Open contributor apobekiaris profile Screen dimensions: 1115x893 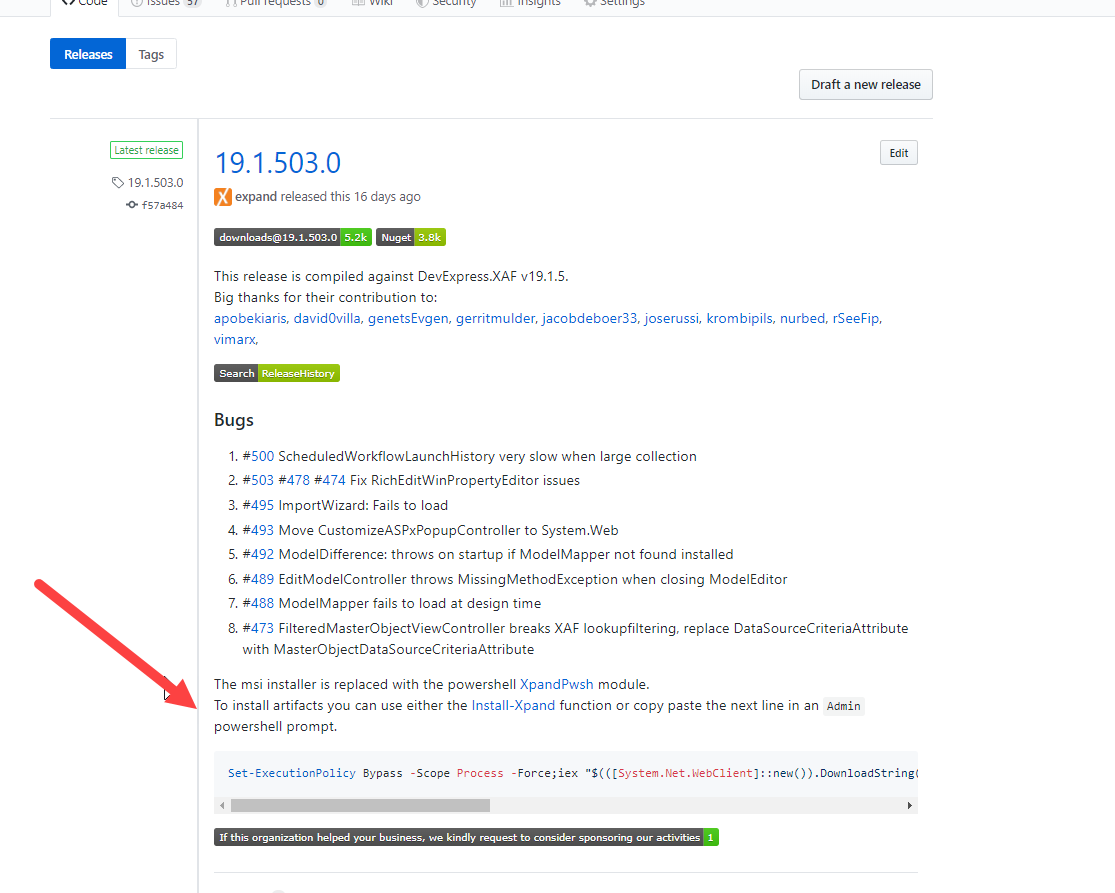[249, 318]
